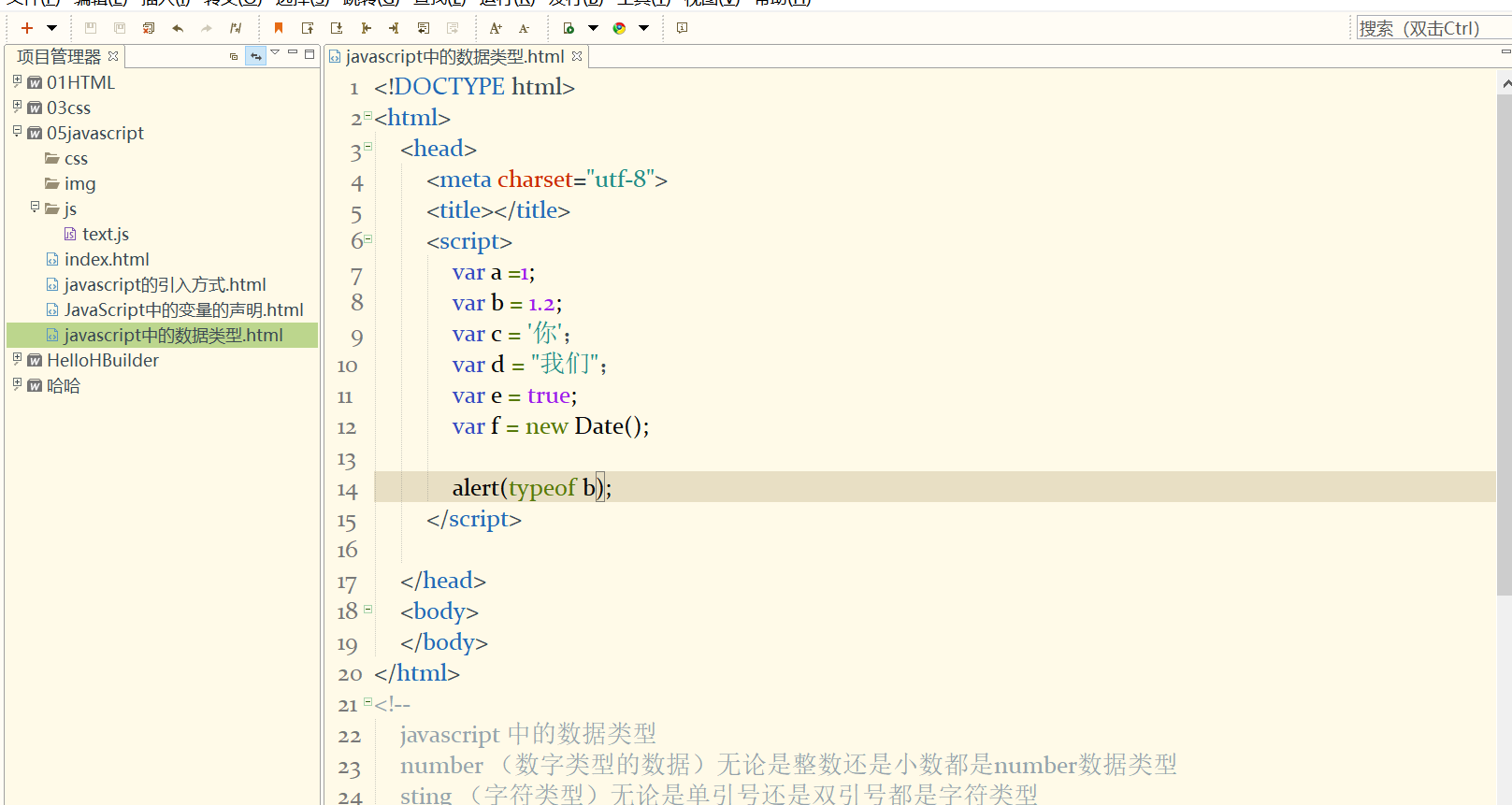Click the Close All files icon
The image size is (1512, 805).
pos(149,28)
